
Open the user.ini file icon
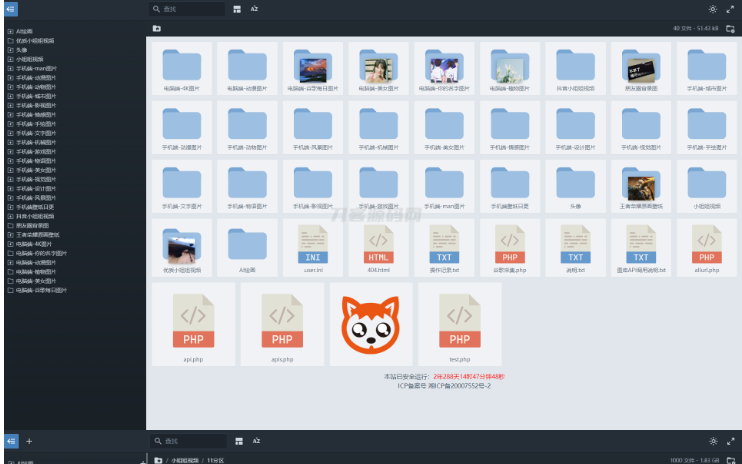(313, 245)
